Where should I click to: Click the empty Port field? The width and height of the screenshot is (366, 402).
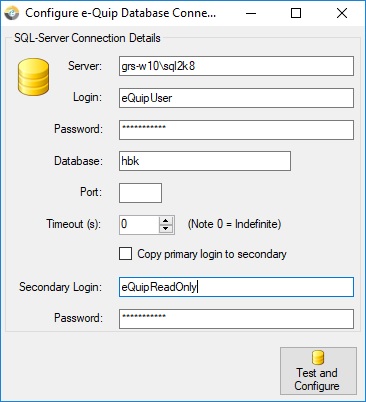140,193
